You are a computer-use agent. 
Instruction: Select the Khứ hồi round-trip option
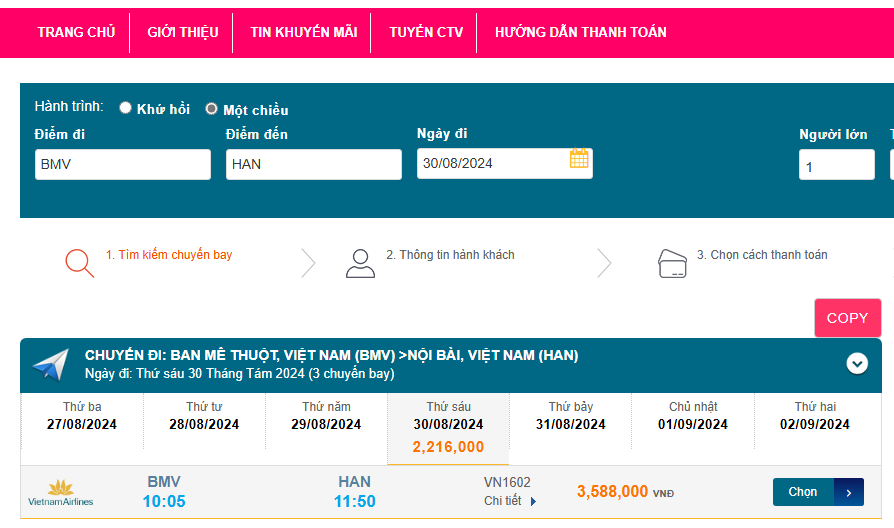point(126,108)
